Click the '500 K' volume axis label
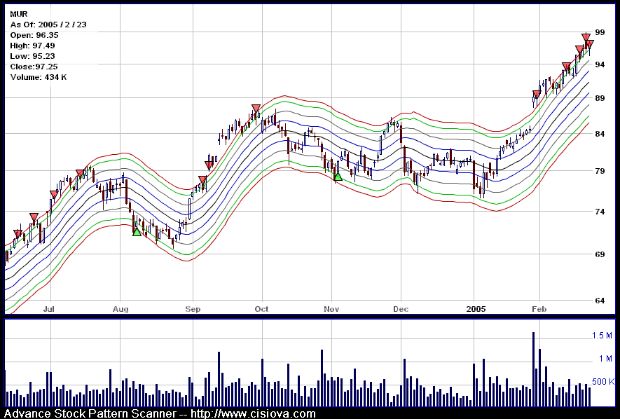This screenshot has width=620, height=419. (603, 381)
